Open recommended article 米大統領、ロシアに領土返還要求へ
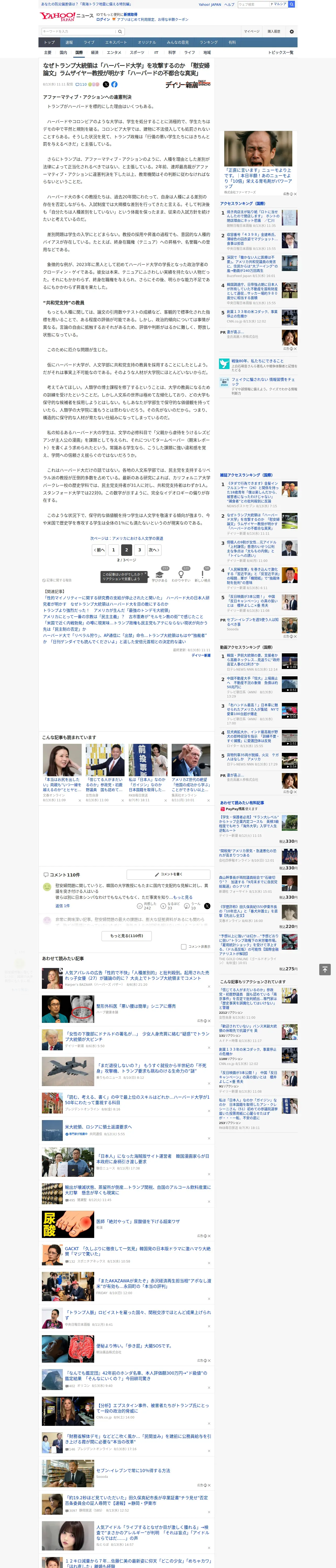 coord(98,1127)
